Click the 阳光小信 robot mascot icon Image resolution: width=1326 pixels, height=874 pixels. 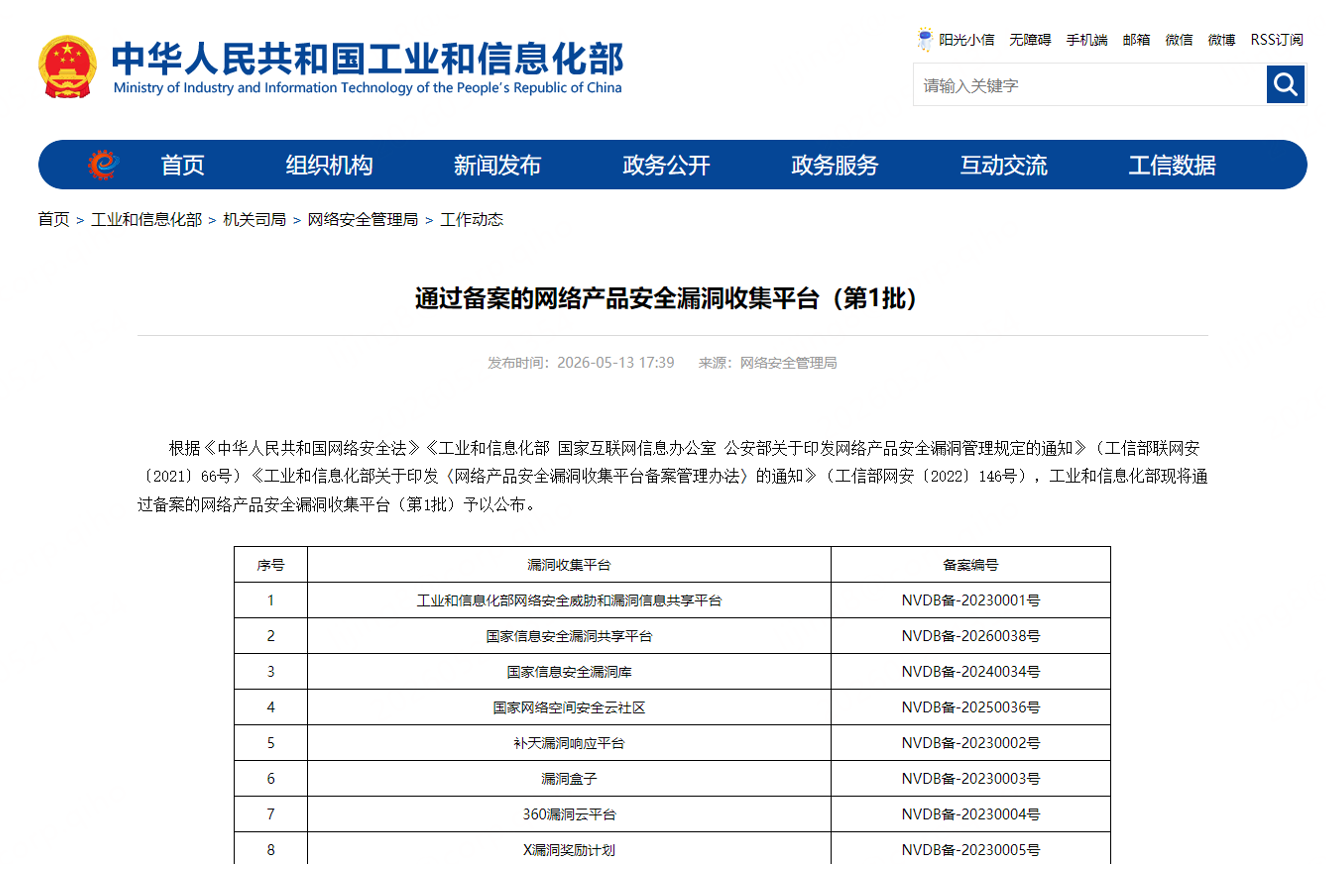pos(925,40)
